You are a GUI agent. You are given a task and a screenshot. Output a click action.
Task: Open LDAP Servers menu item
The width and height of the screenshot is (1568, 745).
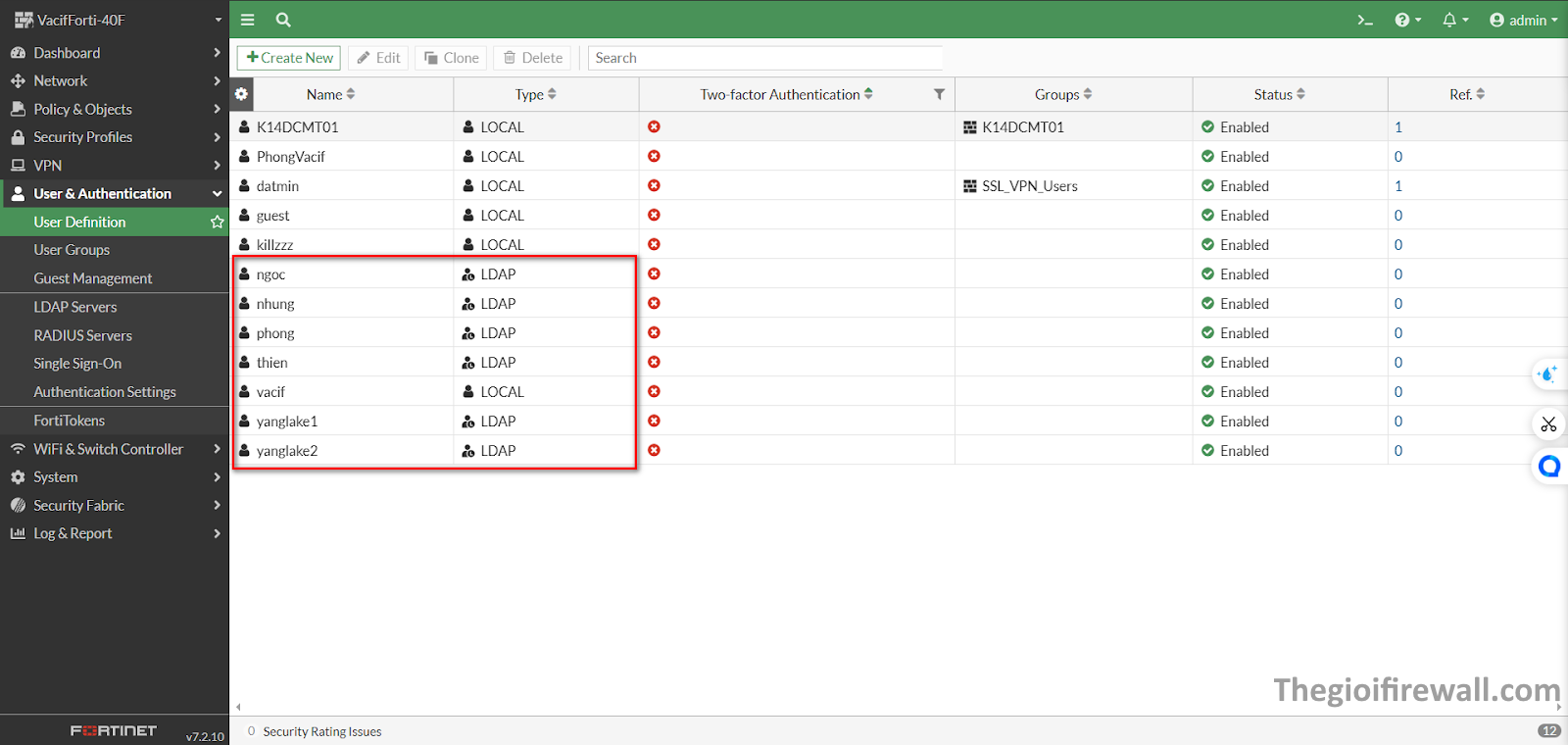(75, 307)
